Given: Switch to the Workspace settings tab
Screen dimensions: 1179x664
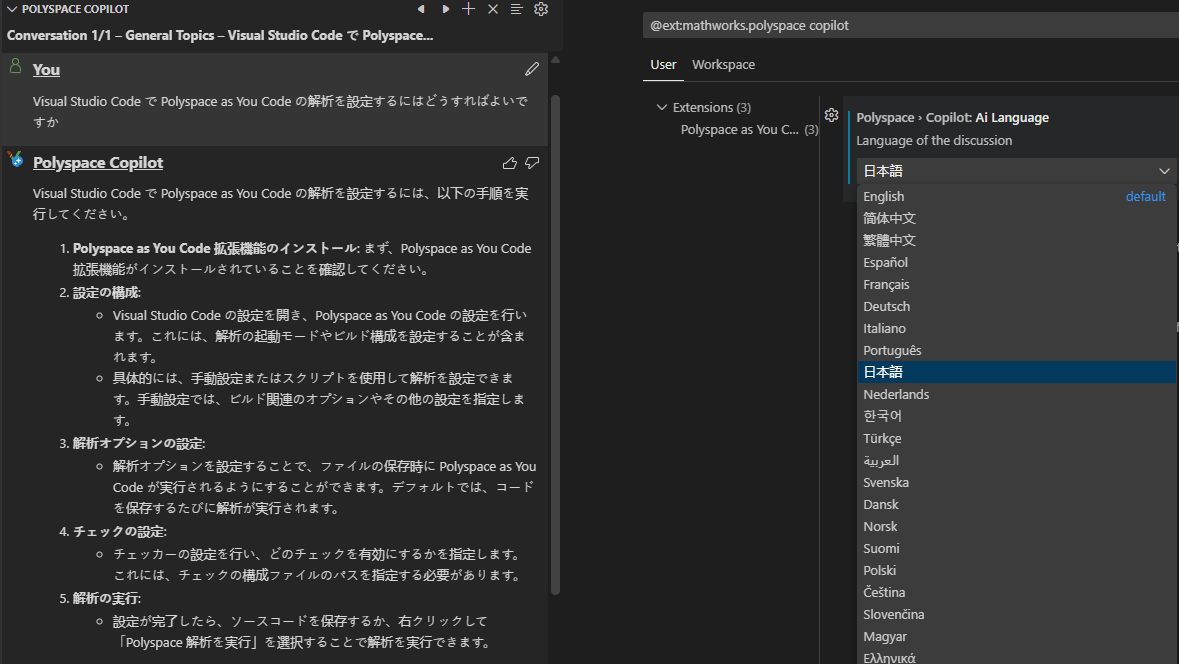Looking at the screenshot, I should (723, 65).
